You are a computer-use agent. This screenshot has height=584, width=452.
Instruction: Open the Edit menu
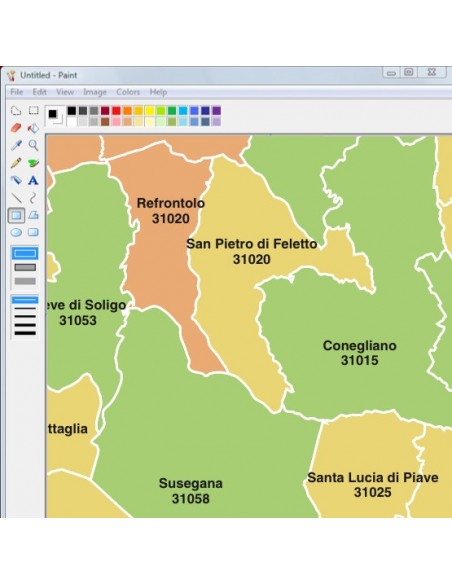click(x=39, y=92)
